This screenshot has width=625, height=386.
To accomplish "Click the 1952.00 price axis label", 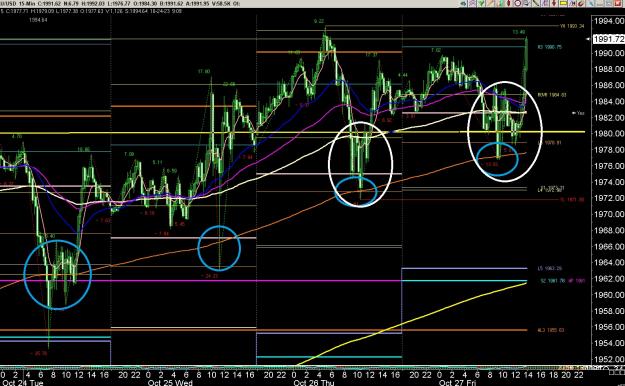I will point(609,359).
